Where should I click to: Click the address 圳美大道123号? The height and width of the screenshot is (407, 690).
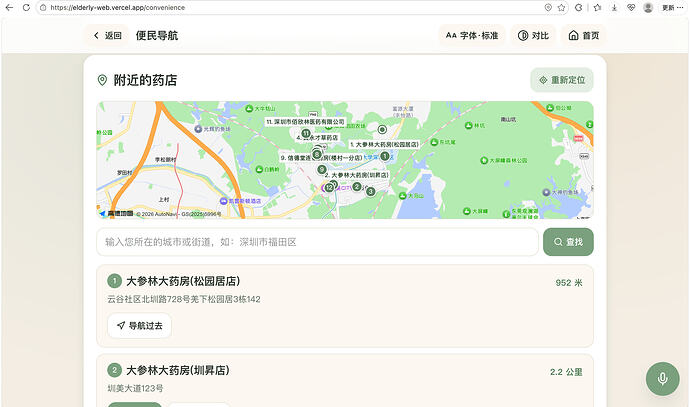(x=136, y=389)
